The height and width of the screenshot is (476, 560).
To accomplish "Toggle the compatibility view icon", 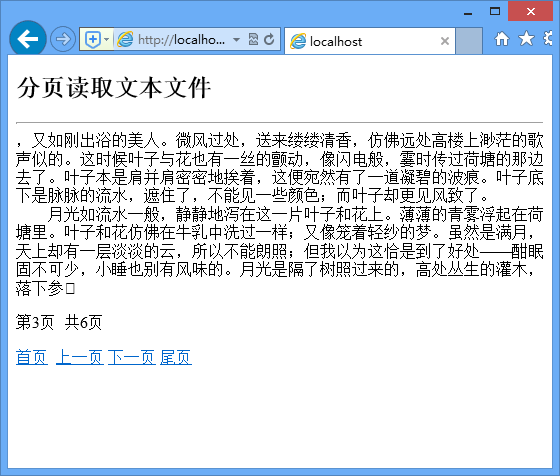I will [253, 39].
